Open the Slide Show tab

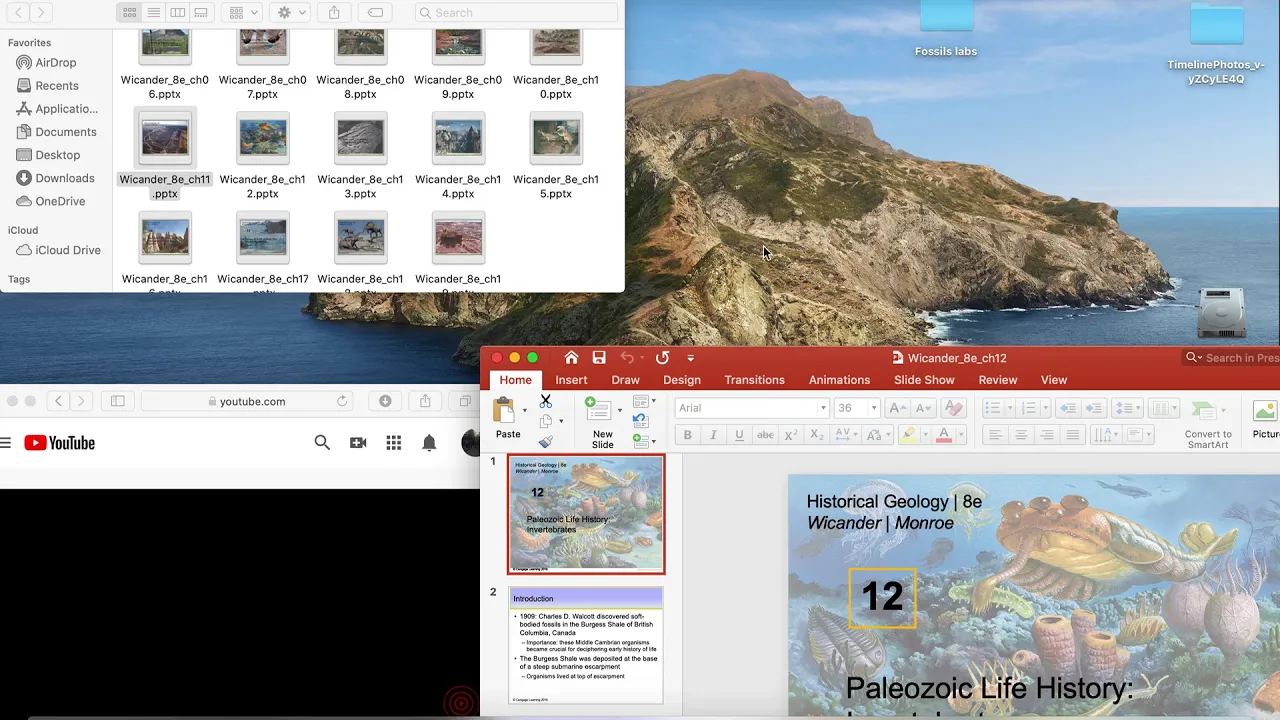pos(924,380)
